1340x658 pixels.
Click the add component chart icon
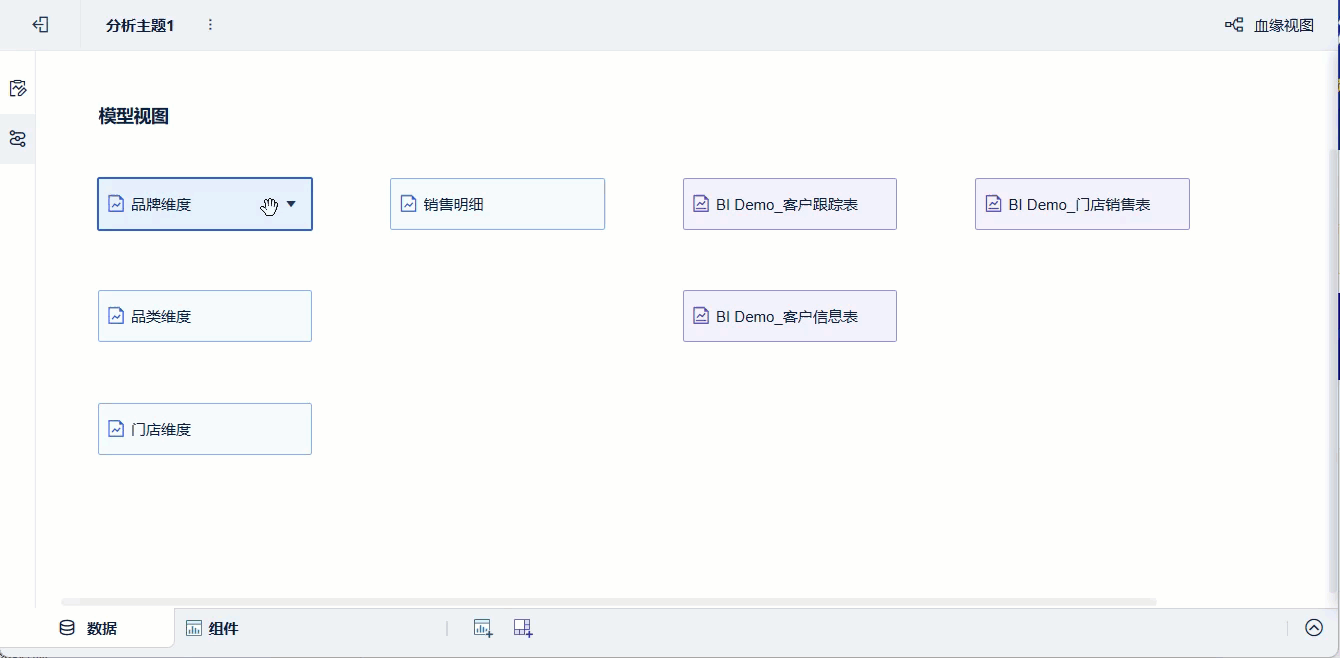click(x=483, y=628)
